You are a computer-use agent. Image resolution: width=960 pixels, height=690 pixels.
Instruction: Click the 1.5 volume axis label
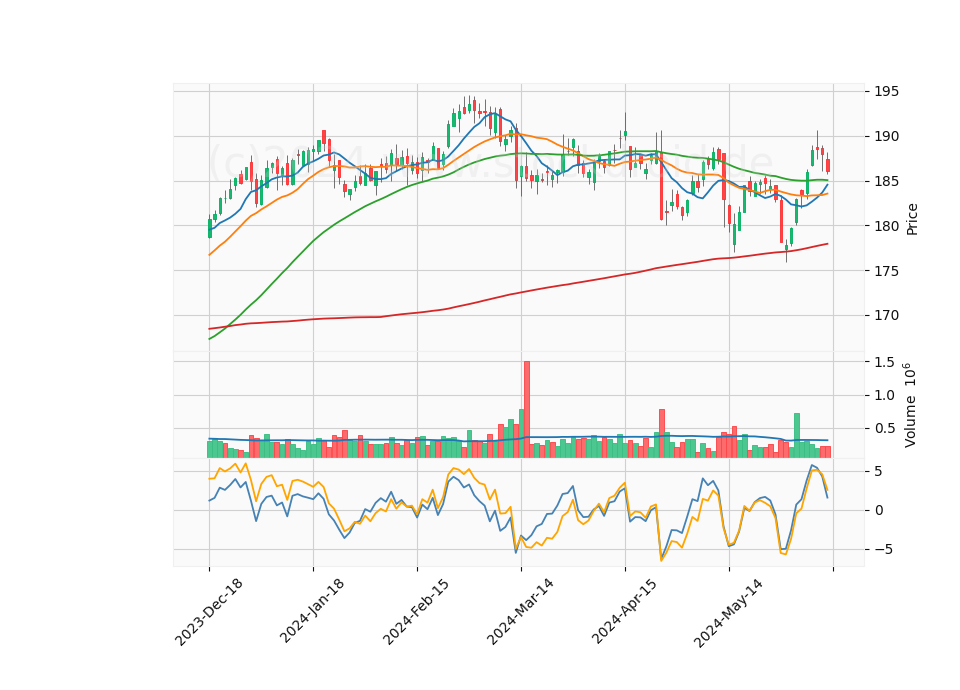pyautogui.click(x=883, y=362)
